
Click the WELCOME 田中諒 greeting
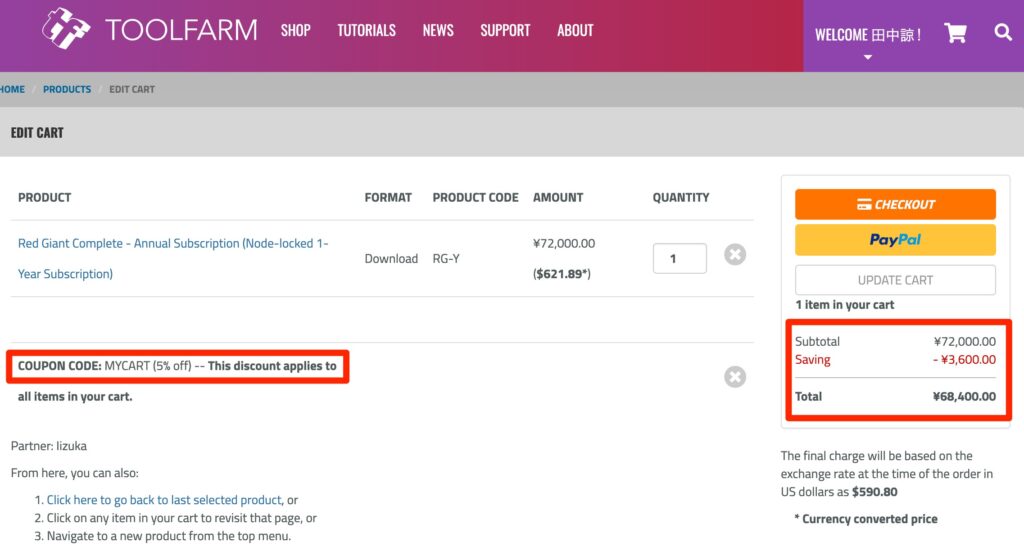(867, 35)
